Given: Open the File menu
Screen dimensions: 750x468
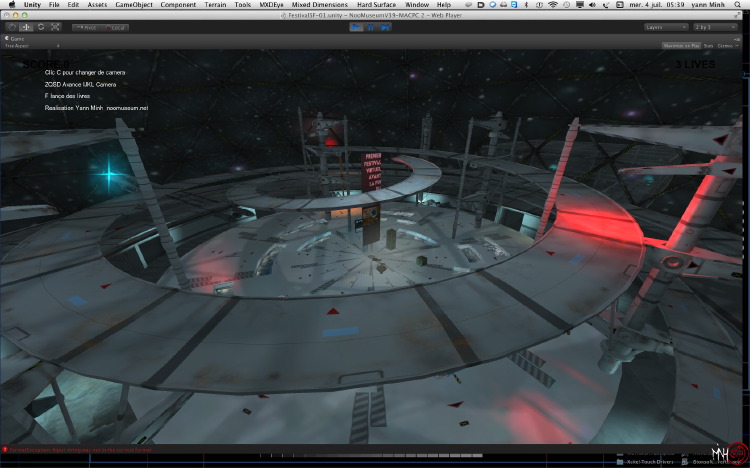Looking at the screenshot, I should (54, 4).
